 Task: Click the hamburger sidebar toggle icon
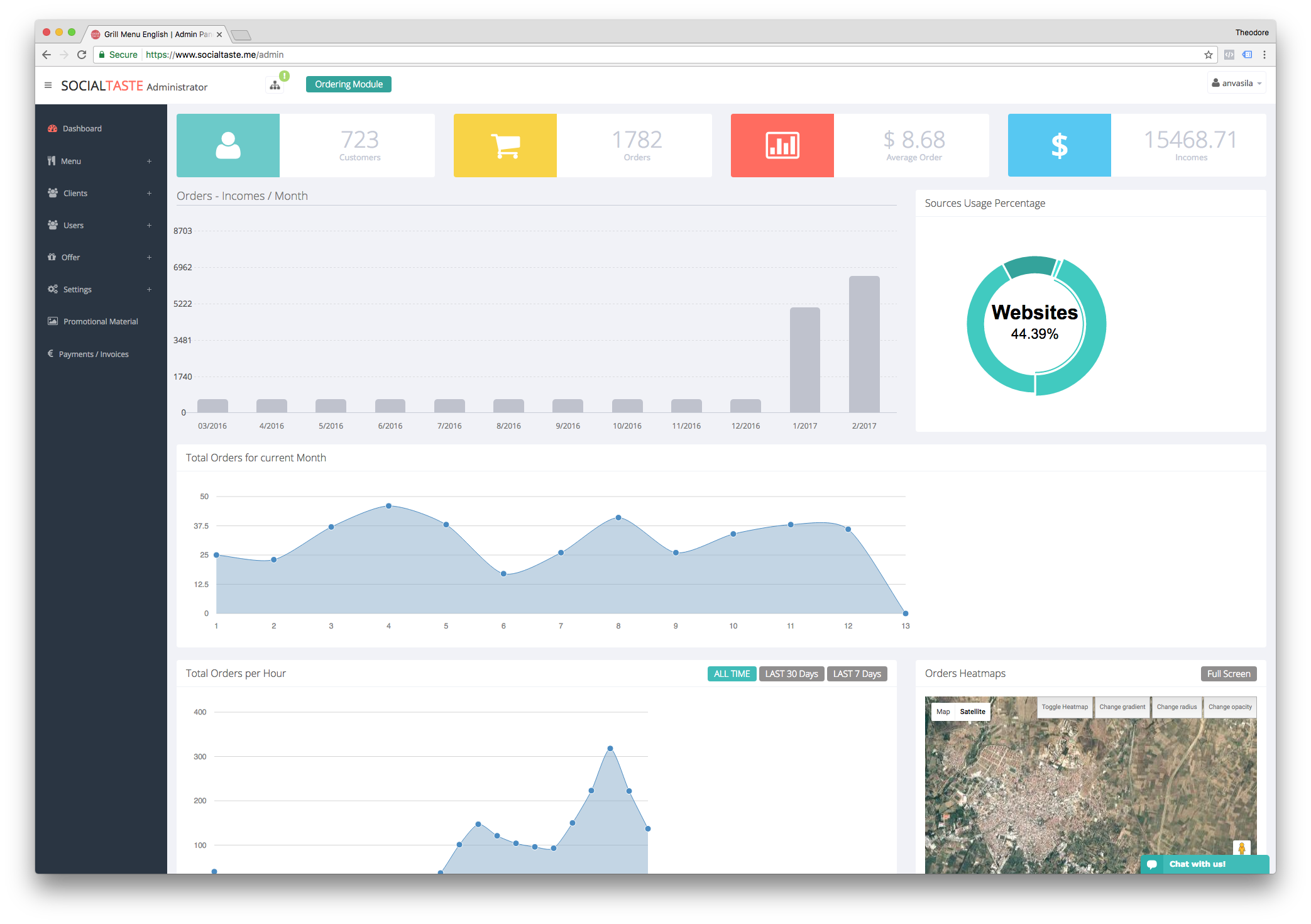pyautogui.click(x=48, y=85)
